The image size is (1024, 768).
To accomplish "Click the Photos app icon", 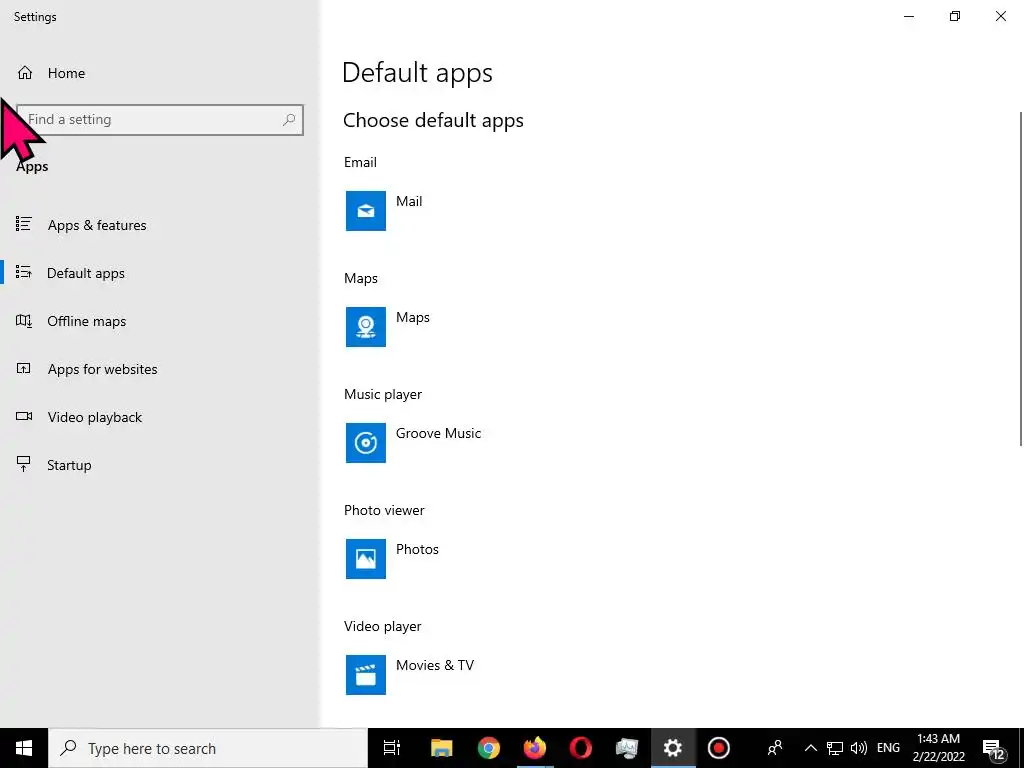I will (x=366, y=559).
